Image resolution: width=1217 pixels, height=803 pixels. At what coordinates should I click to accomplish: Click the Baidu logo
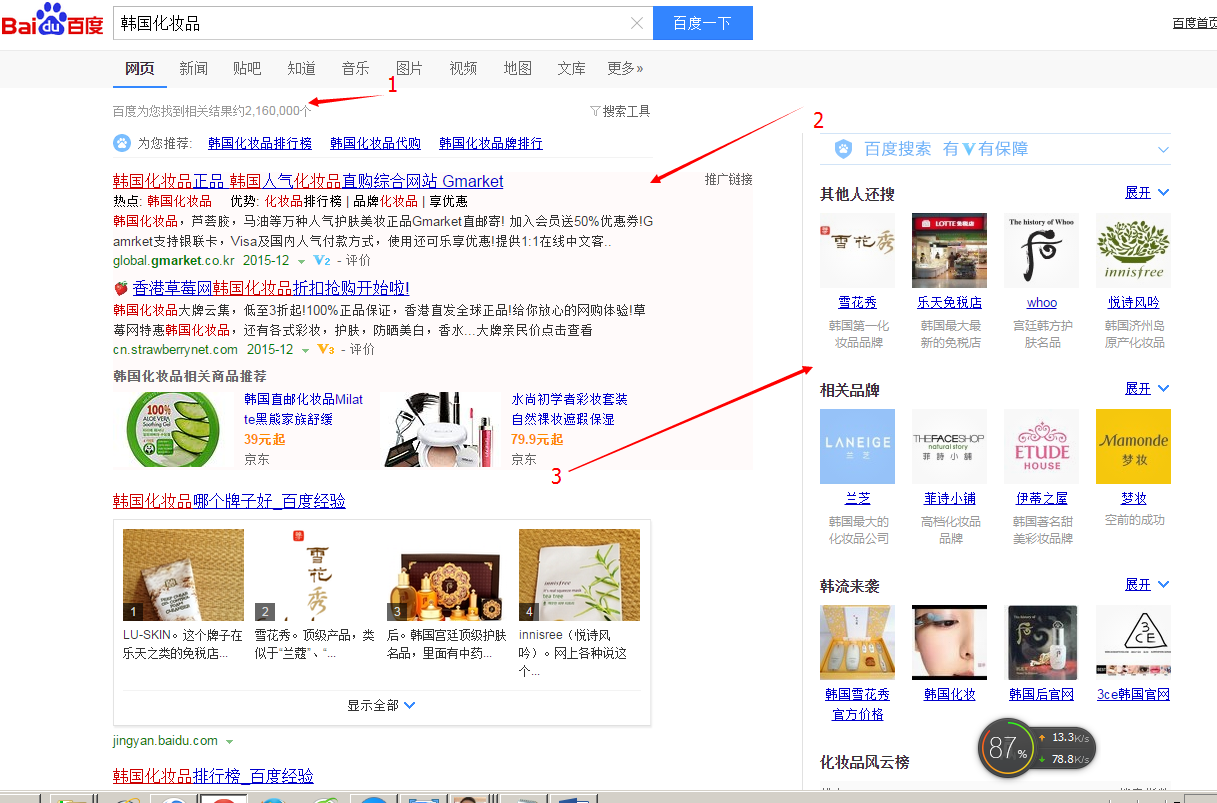tap(52, 21)
